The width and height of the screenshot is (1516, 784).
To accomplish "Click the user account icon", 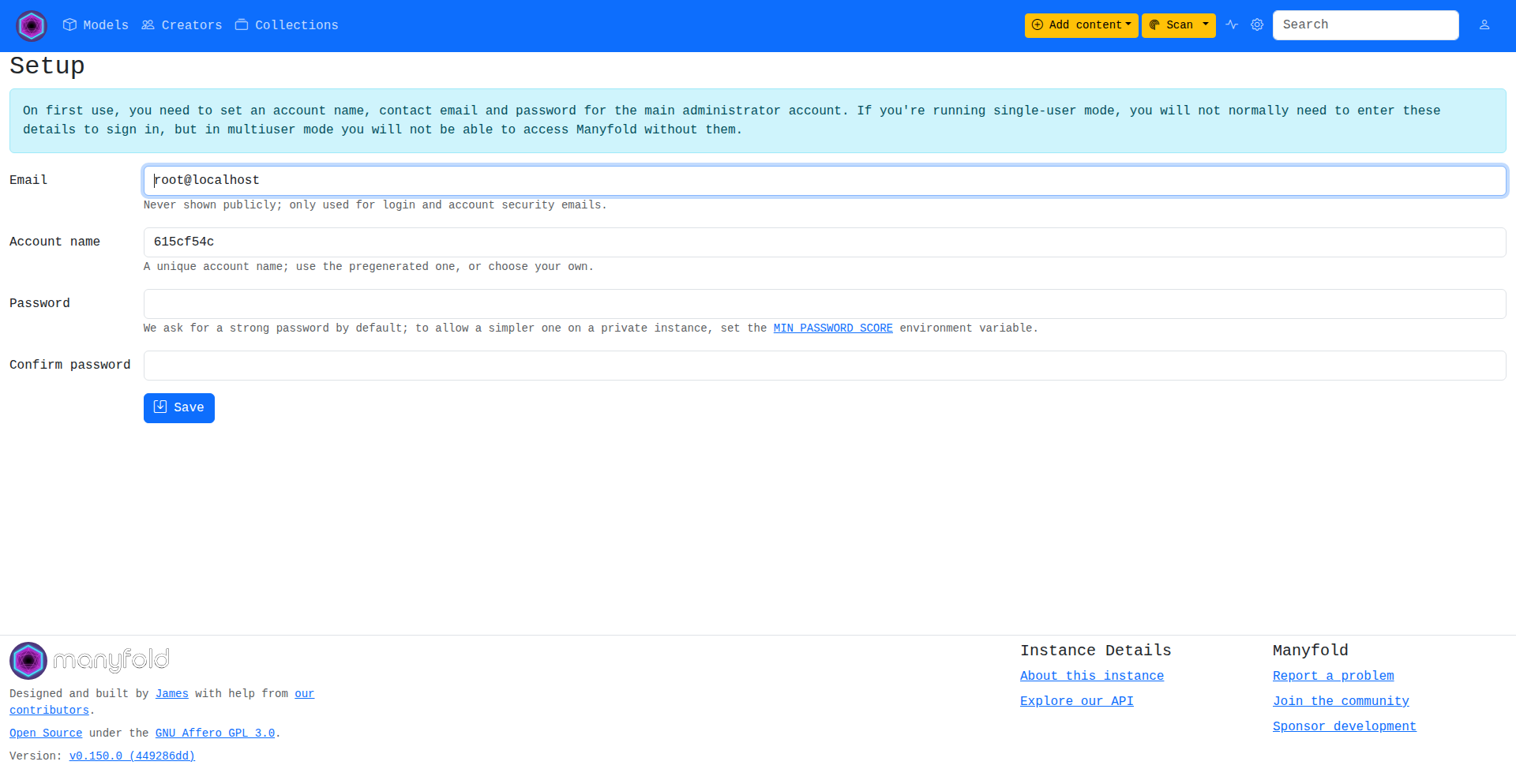I will point(1484,25).
